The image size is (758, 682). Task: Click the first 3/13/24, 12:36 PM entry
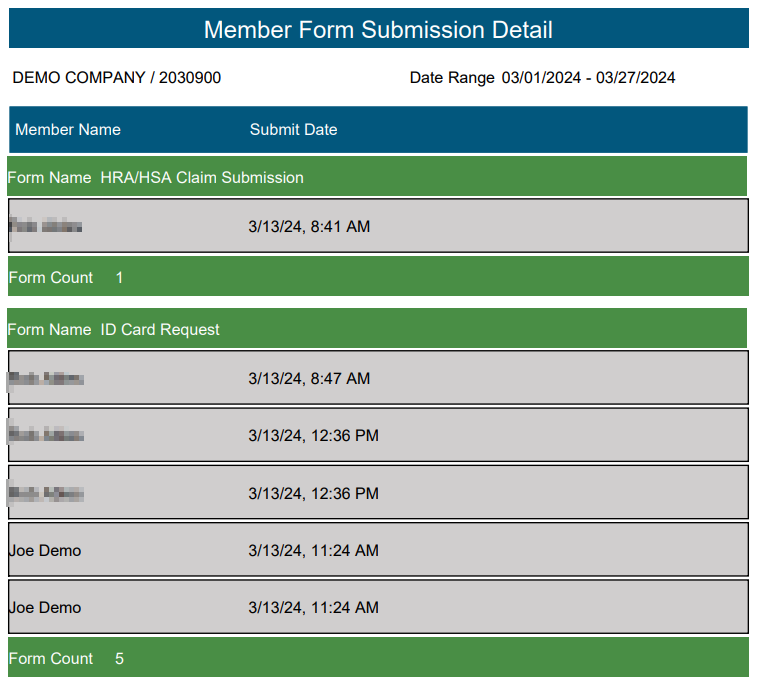(x=313, y=435)
